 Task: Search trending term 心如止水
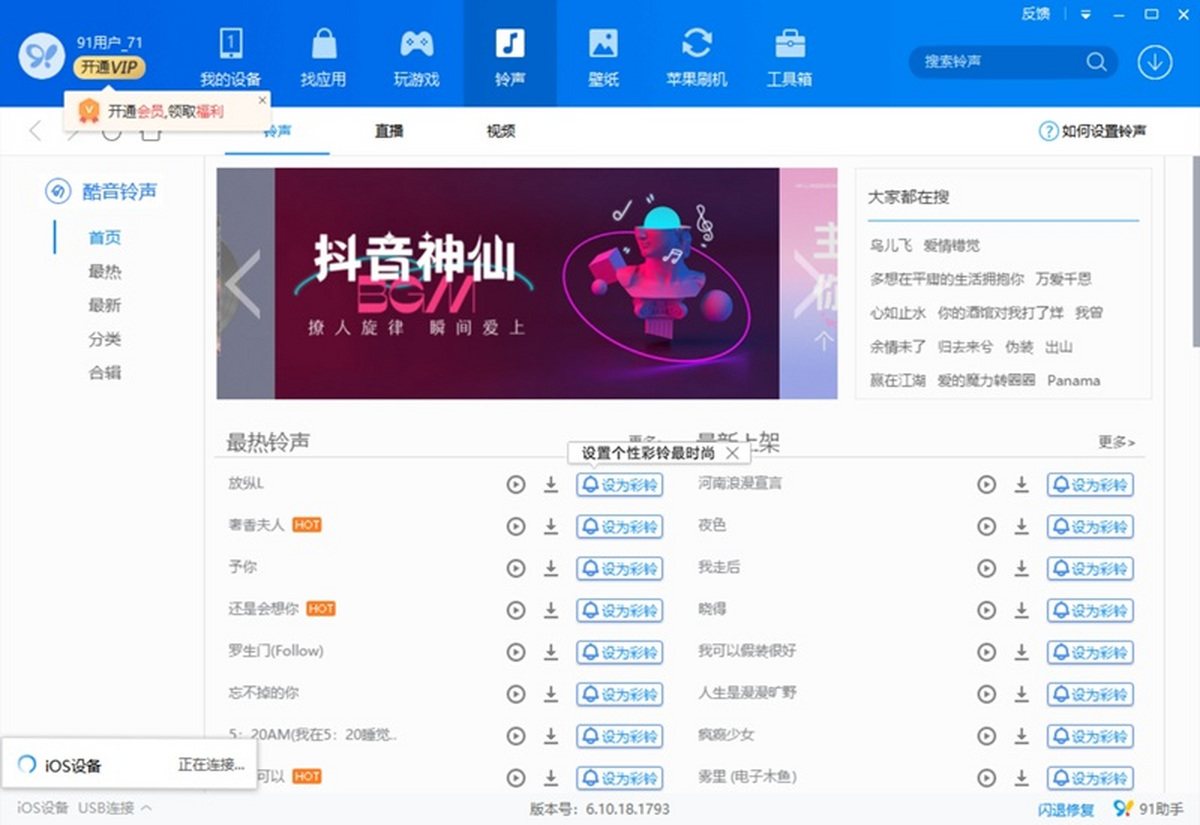[x=898, y=313]
